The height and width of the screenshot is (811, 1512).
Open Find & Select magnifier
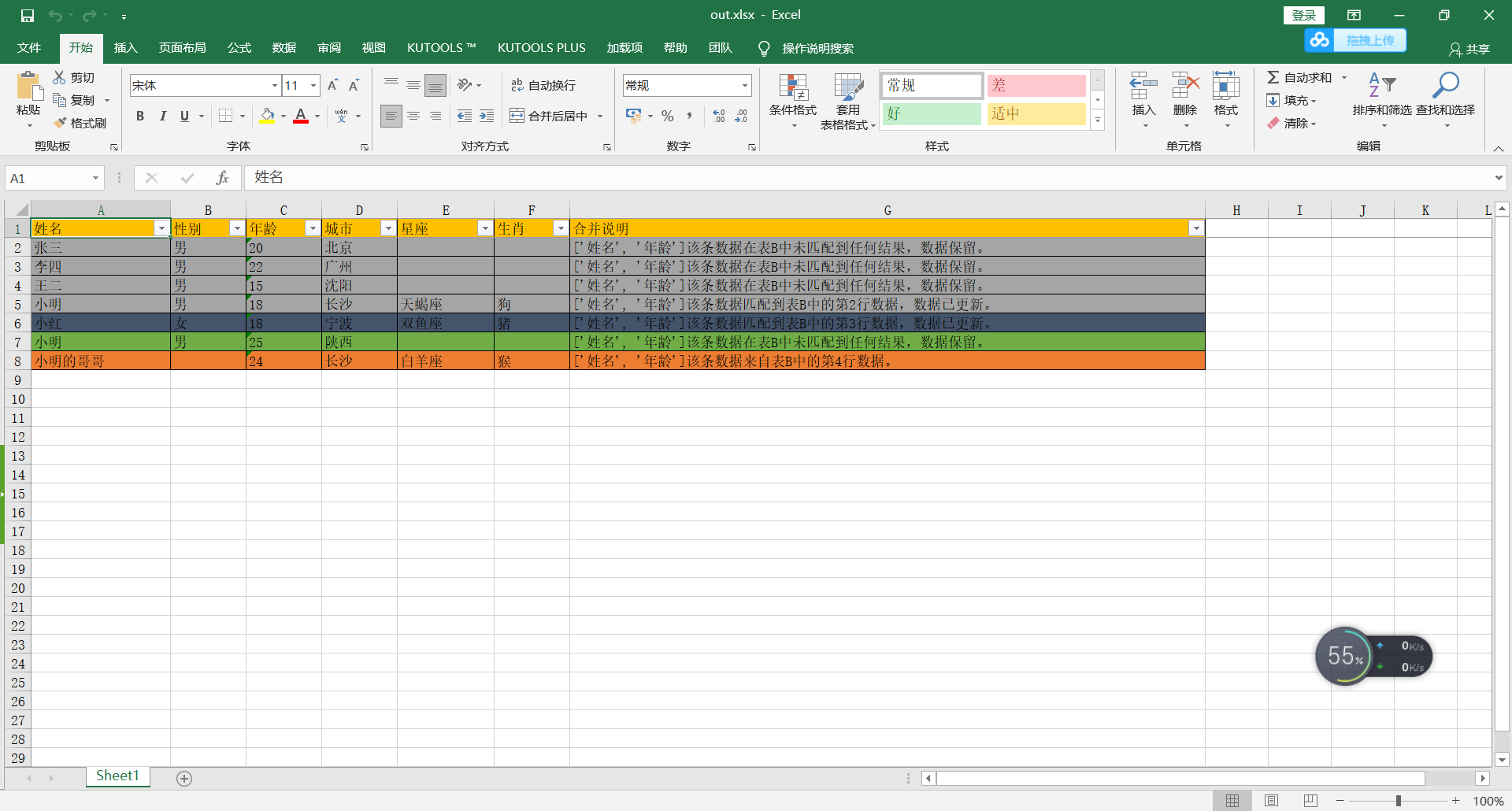pos(1446,84)
